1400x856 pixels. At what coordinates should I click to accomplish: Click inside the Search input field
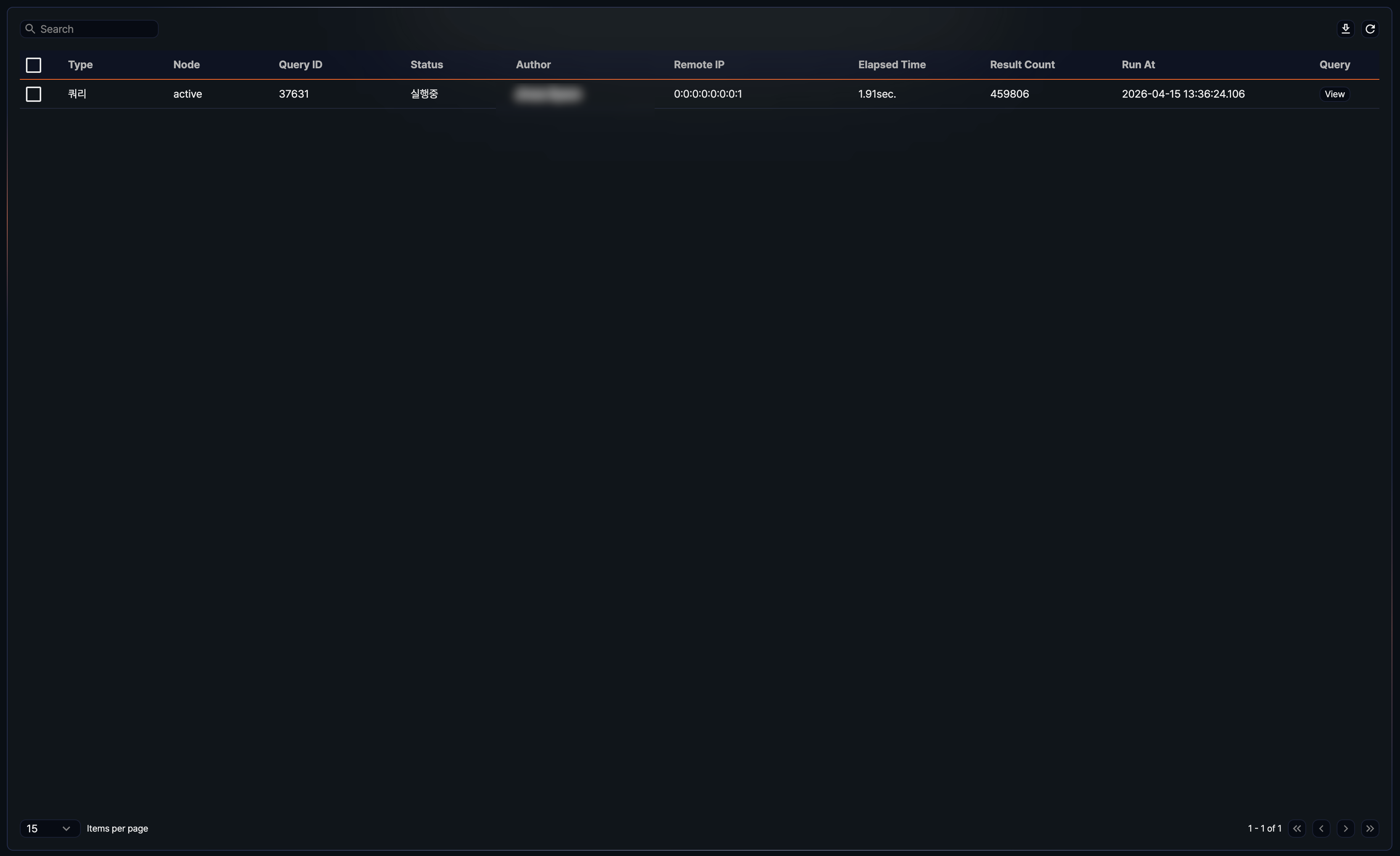[x=91, y=28]
